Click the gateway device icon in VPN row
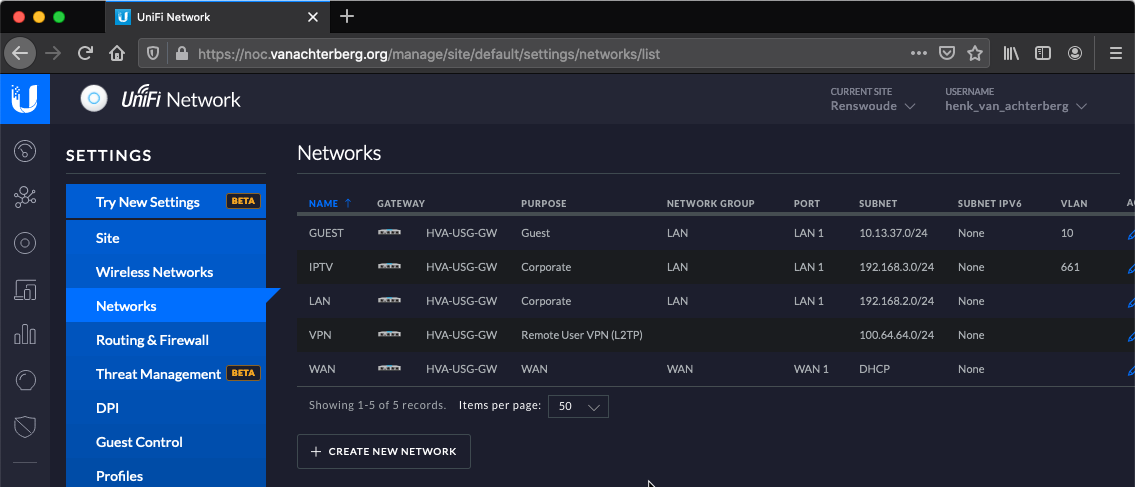This screenshot has width=1135, height=487. (389, 334)
